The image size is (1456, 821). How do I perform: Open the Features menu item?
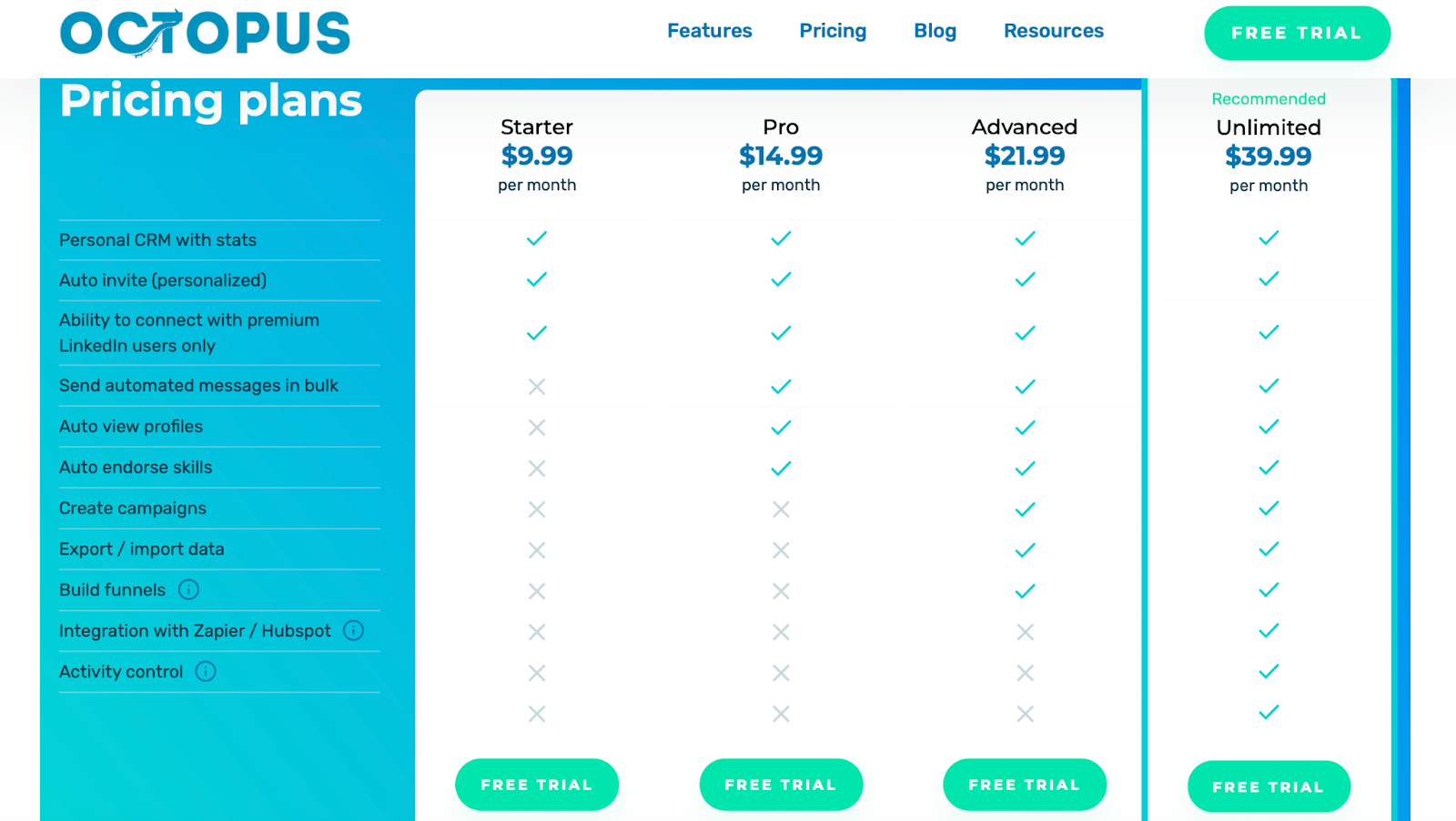[x=710, y=30]
